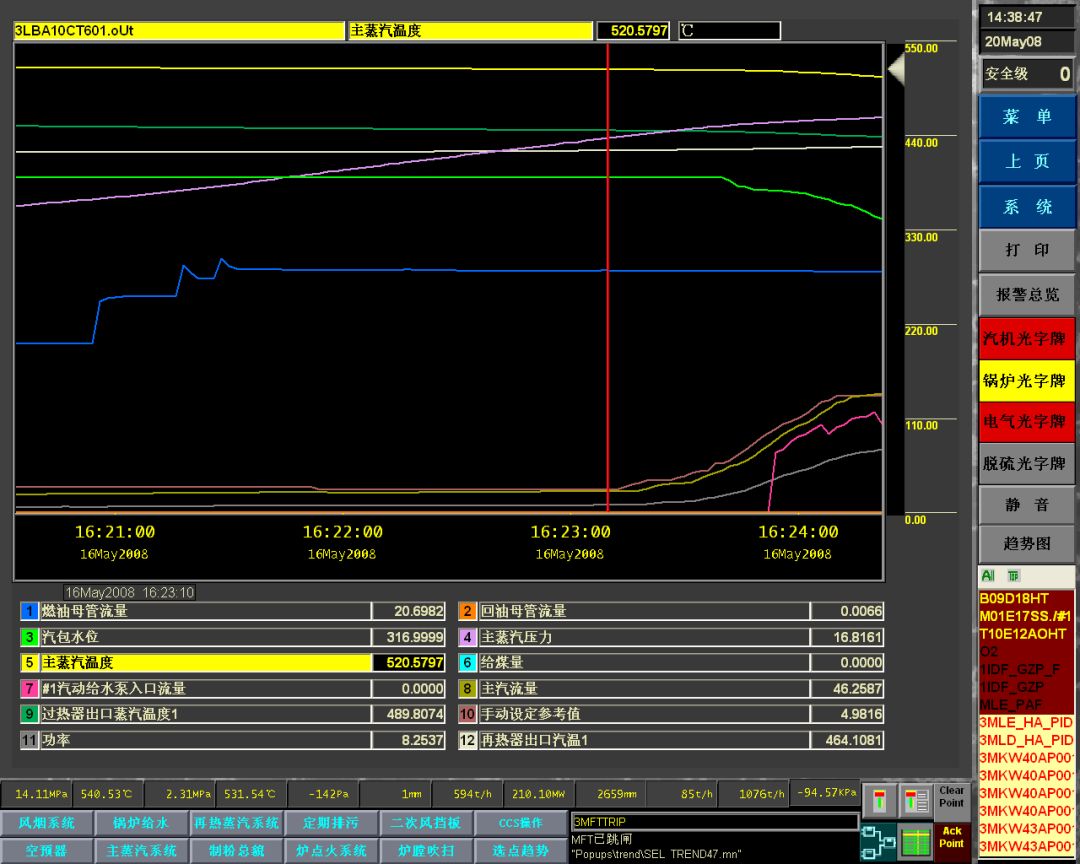Select yellow swatch 5 主蒸汽温度
Screen dimensions: 1080x864
pos(30,663)
